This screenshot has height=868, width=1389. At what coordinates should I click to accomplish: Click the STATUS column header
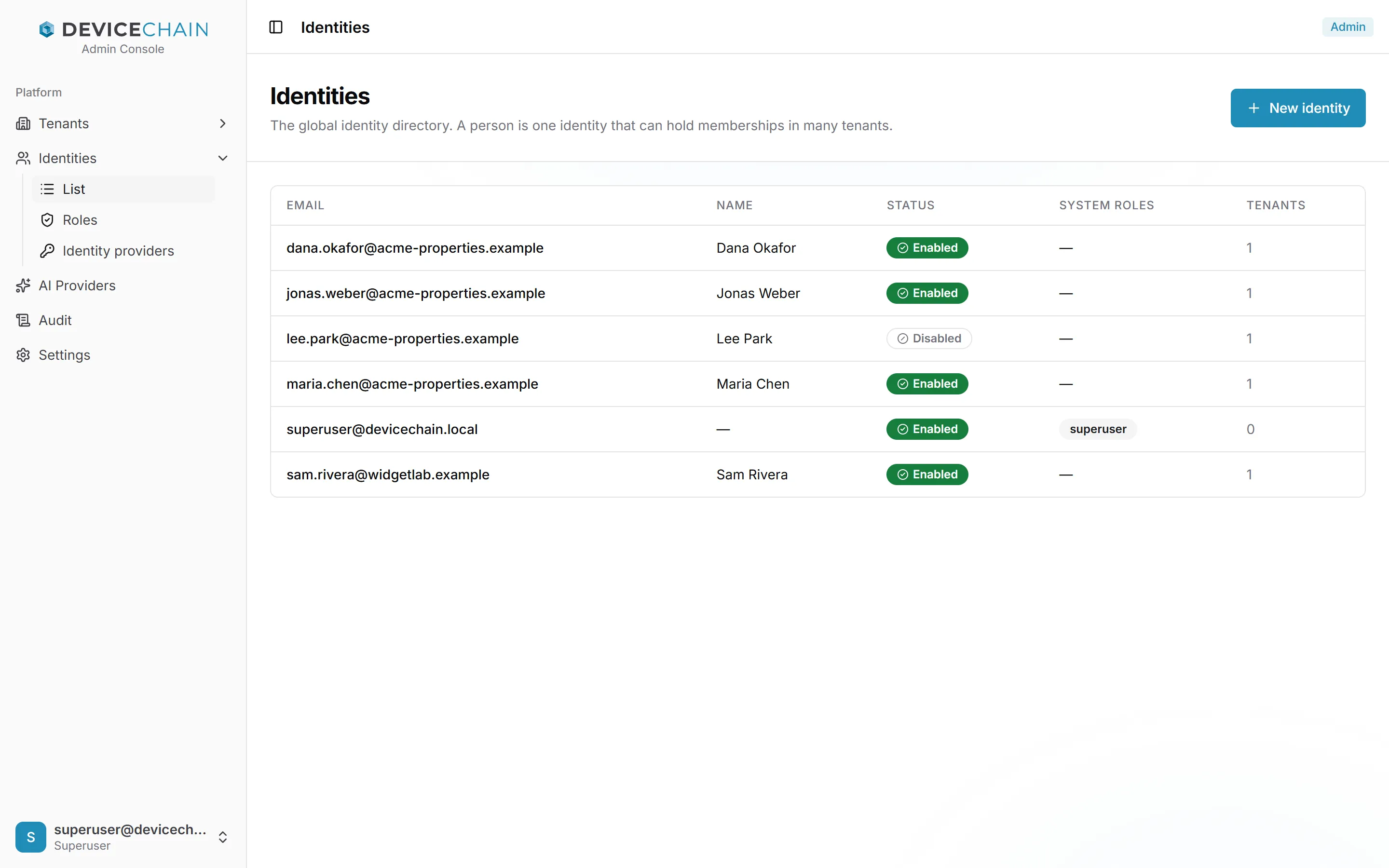tap(910, 205)
